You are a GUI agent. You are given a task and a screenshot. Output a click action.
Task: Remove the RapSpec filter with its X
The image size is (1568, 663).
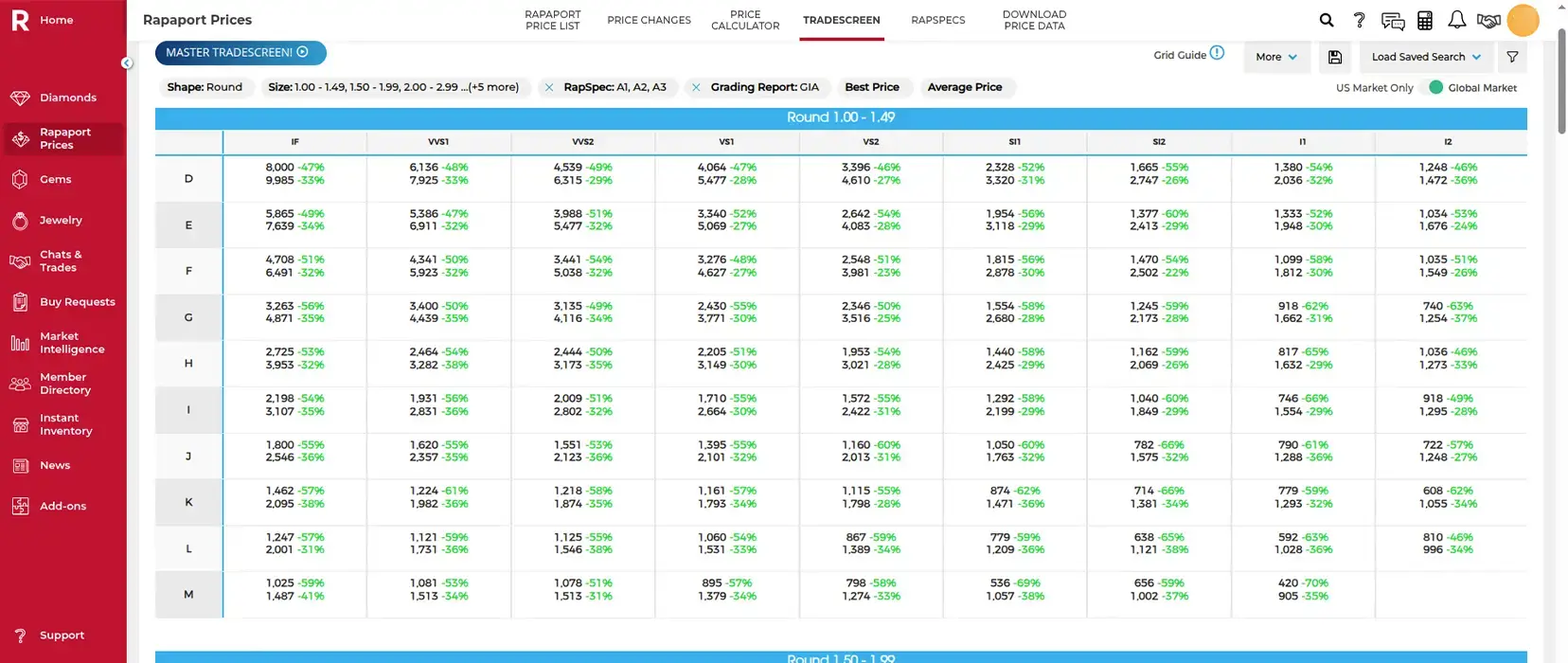[x=549, y=87]
